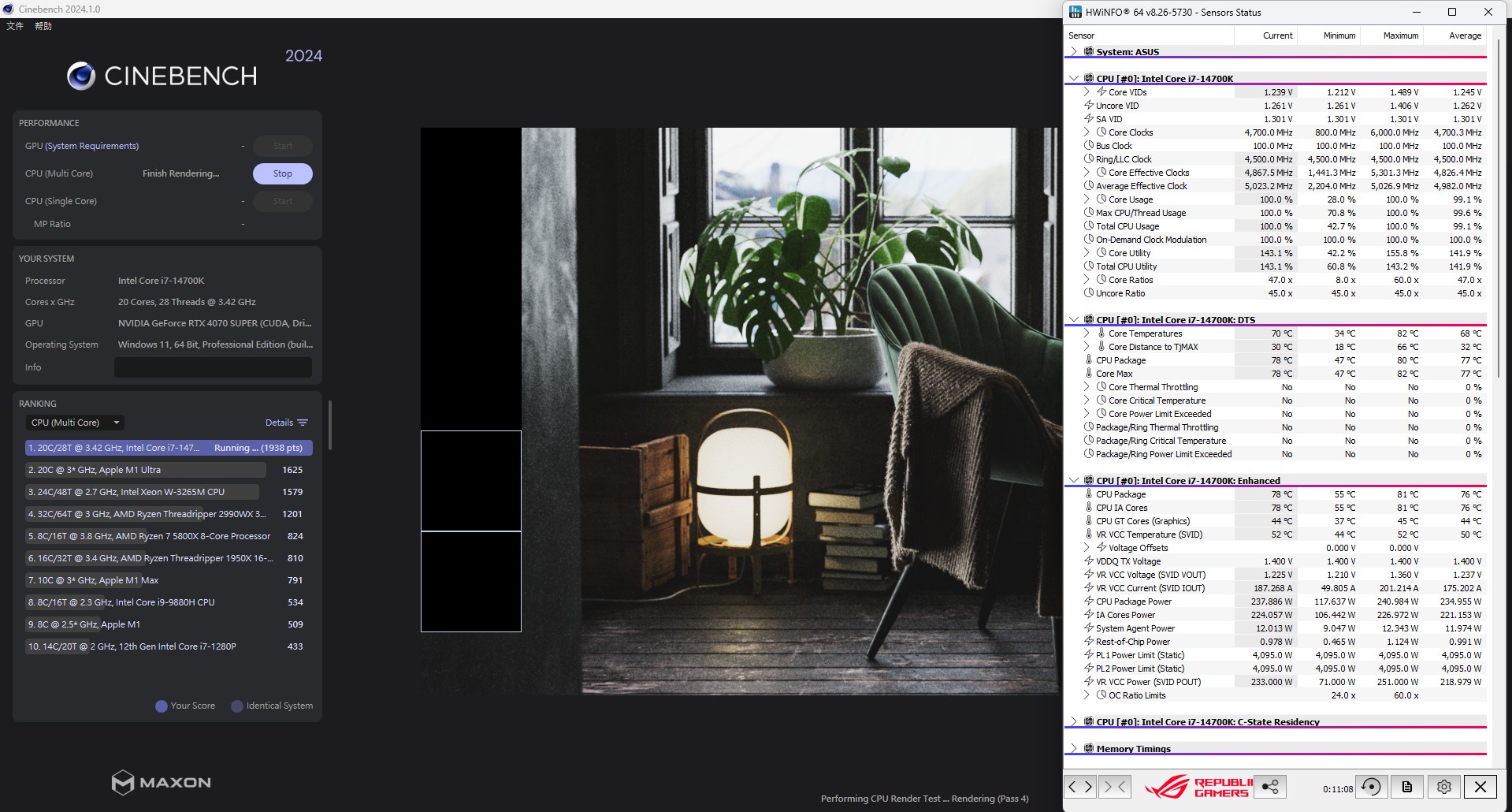Open the HWiNFO share / remote connection icon

[1269, 786]
